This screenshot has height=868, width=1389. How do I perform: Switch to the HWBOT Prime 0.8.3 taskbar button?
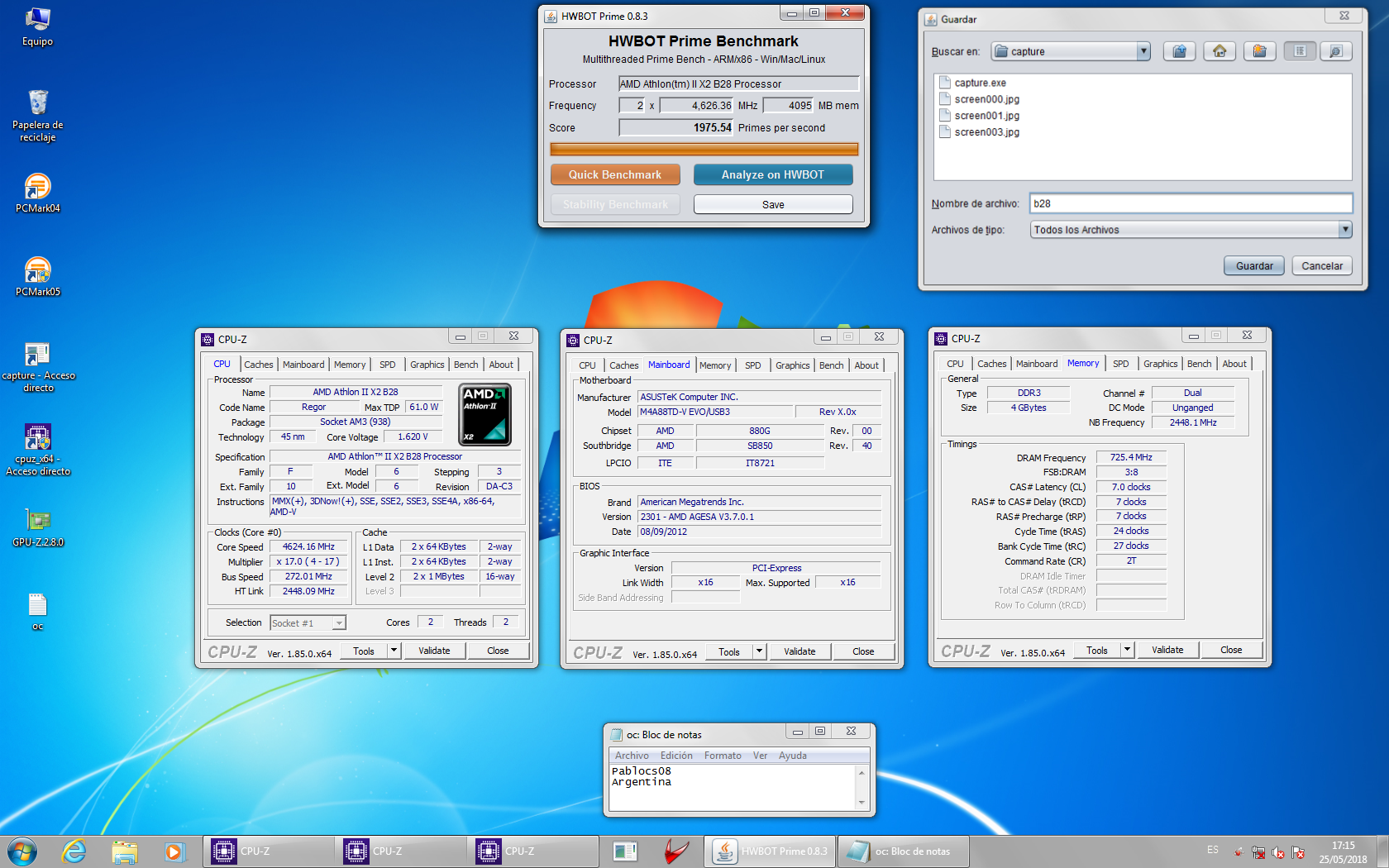click(770, 851)
